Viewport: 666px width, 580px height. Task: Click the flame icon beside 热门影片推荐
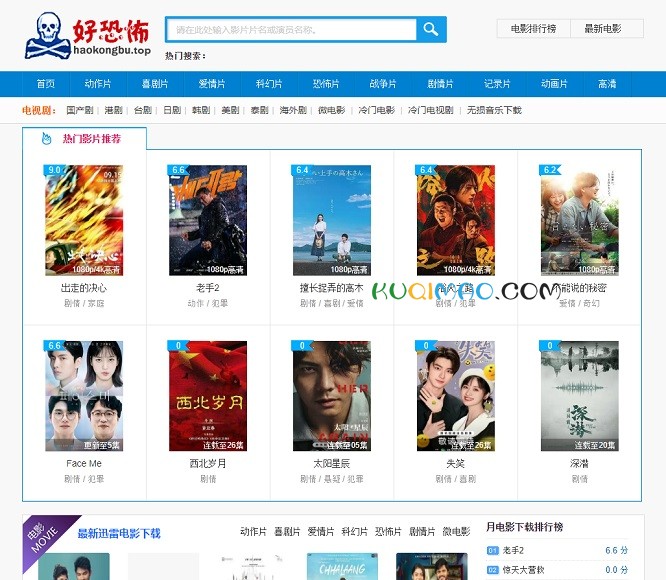point(47,138)
